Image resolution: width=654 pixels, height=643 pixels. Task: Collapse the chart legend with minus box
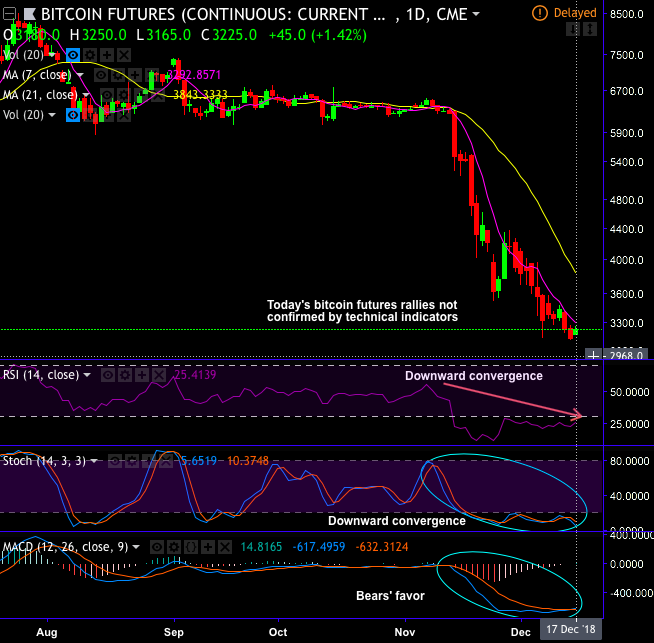9,15
